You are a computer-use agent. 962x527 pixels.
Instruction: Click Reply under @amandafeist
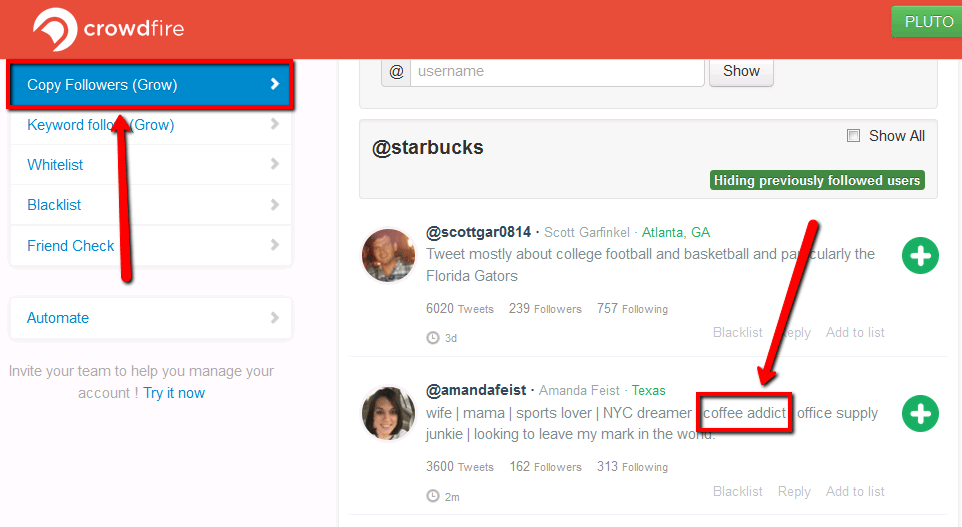(x=794, y=491)
